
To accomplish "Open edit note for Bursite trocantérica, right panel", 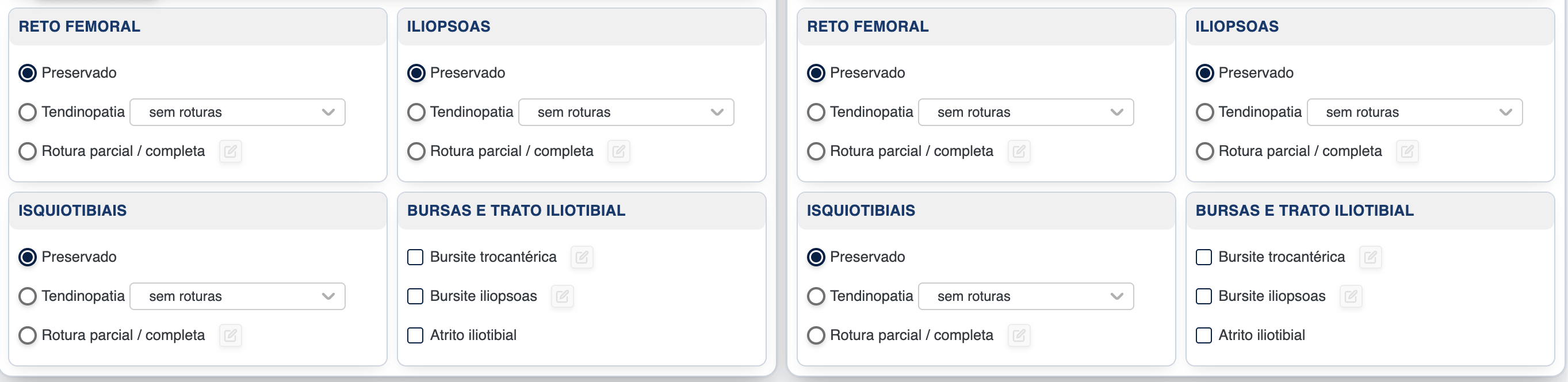I will pos(1370,257).
